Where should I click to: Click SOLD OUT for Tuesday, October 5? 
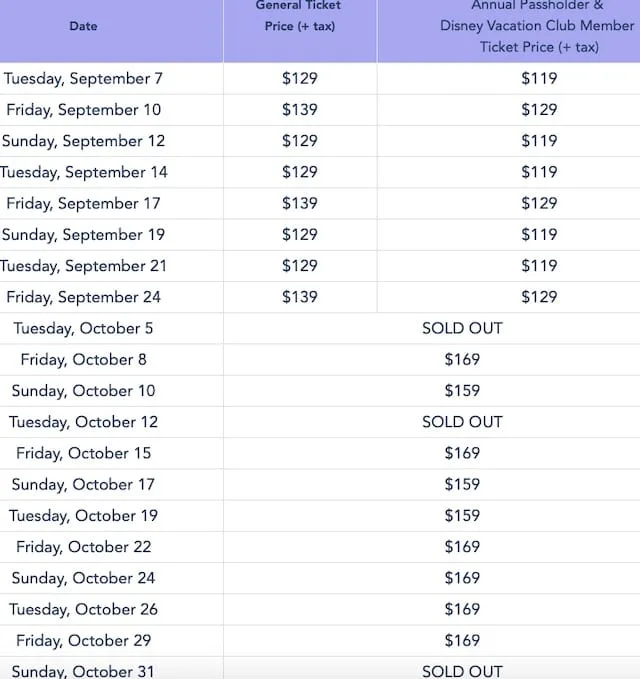point(462,328)
